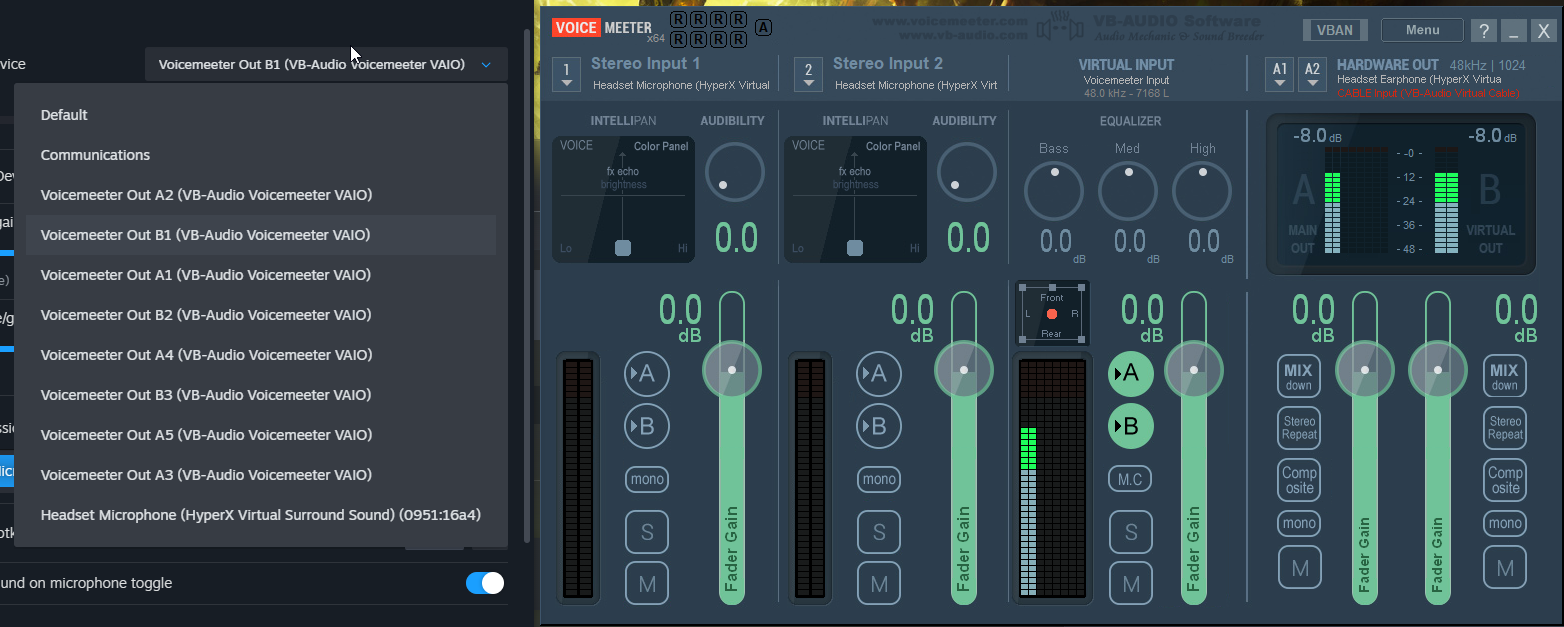
Task: Click the VB-Audio waveform logo
Action: pos(1060,29)
